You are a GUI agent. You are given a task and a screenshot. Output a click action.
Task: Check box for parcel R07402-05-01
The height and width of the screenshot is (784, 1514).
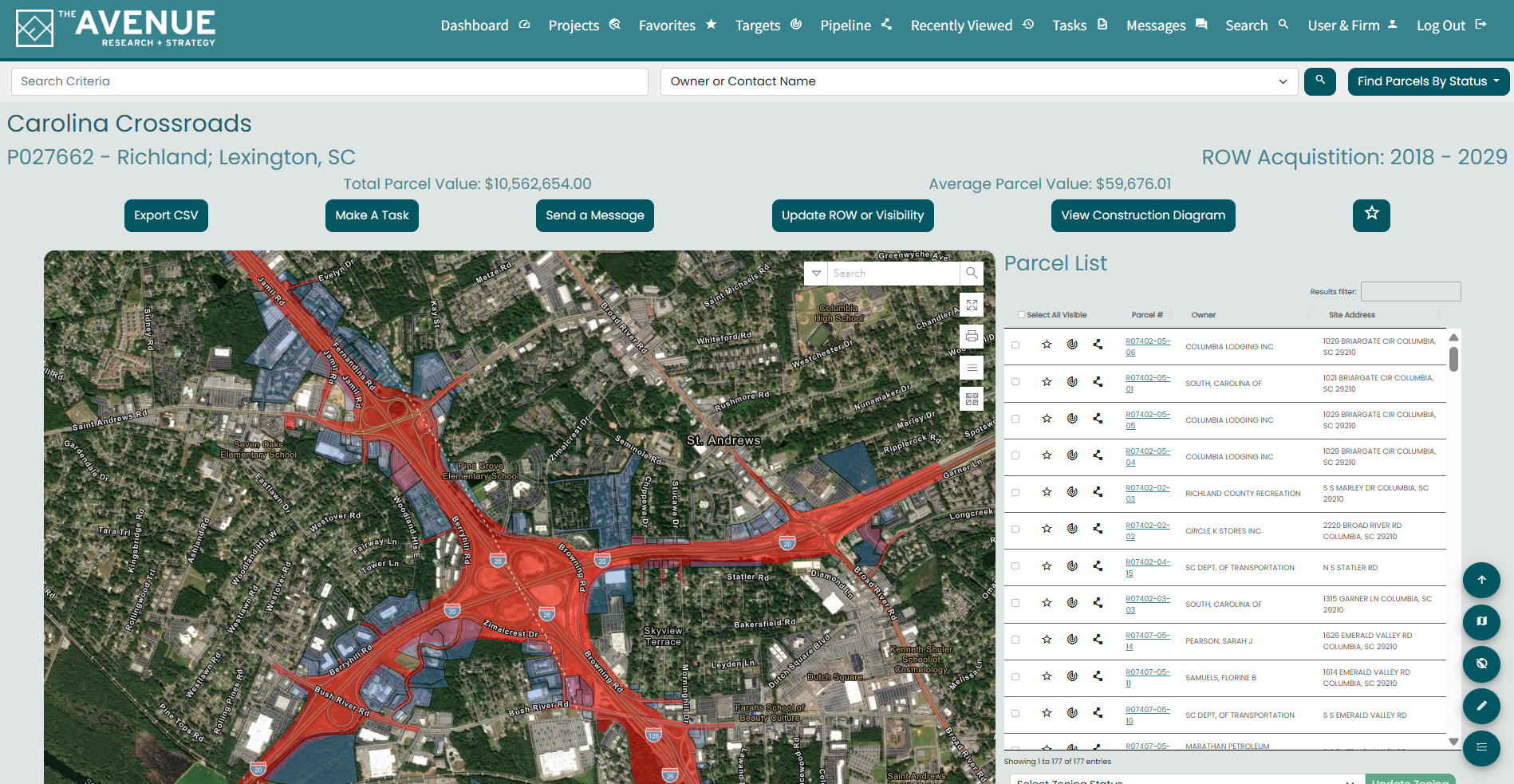(1015, 382)
